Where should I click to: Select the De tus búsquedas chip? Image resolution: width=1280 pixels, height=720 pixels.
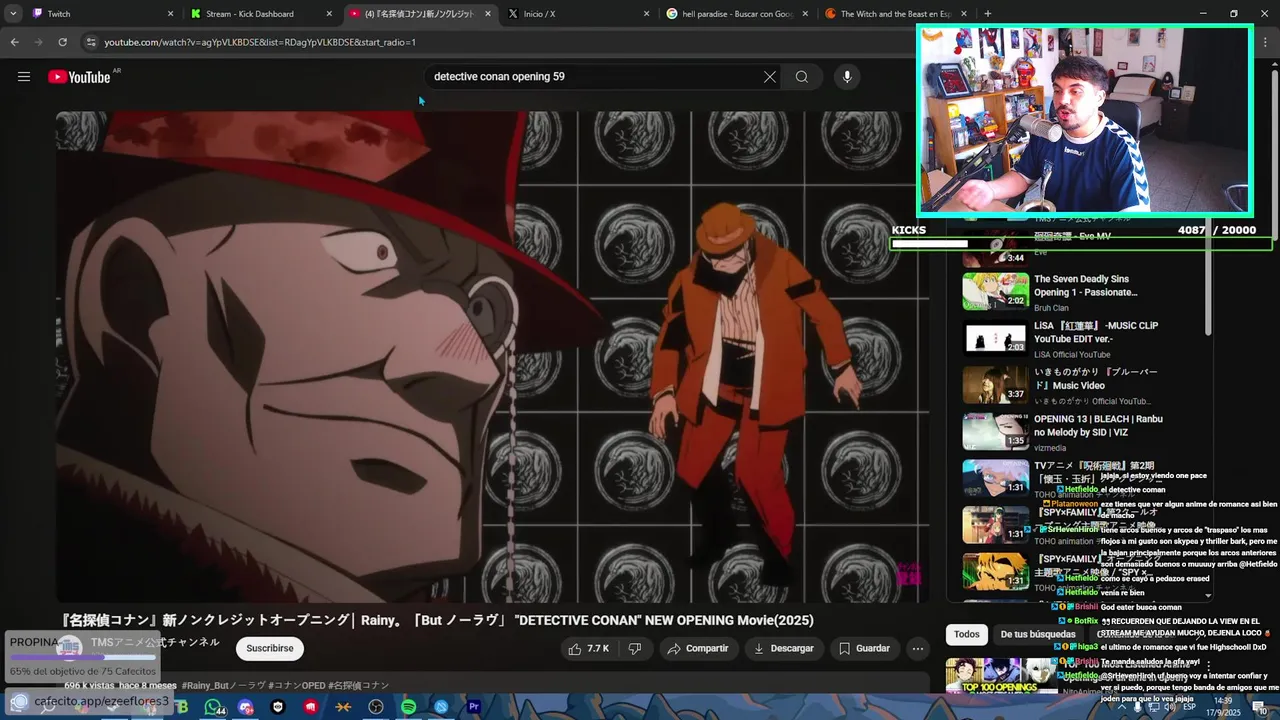point(1038,634)
